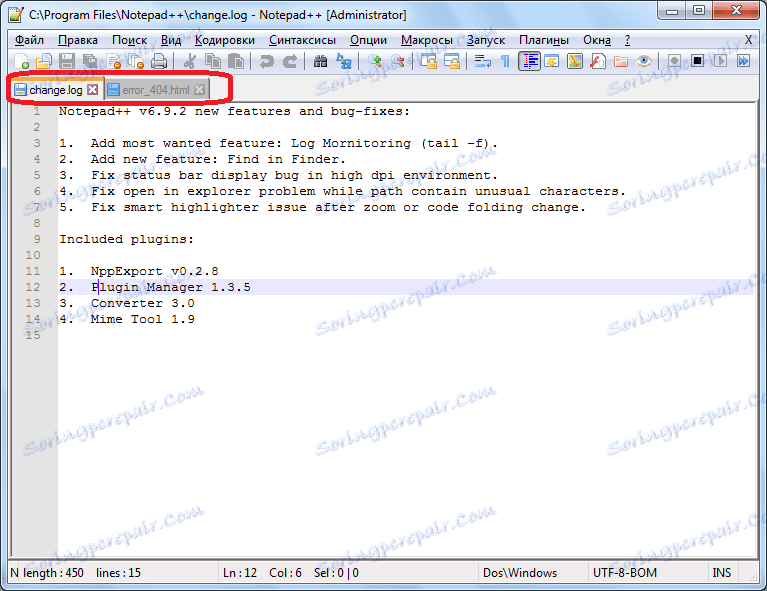
Task: Open the Файл menu
Action: click(x=29, y=40)
